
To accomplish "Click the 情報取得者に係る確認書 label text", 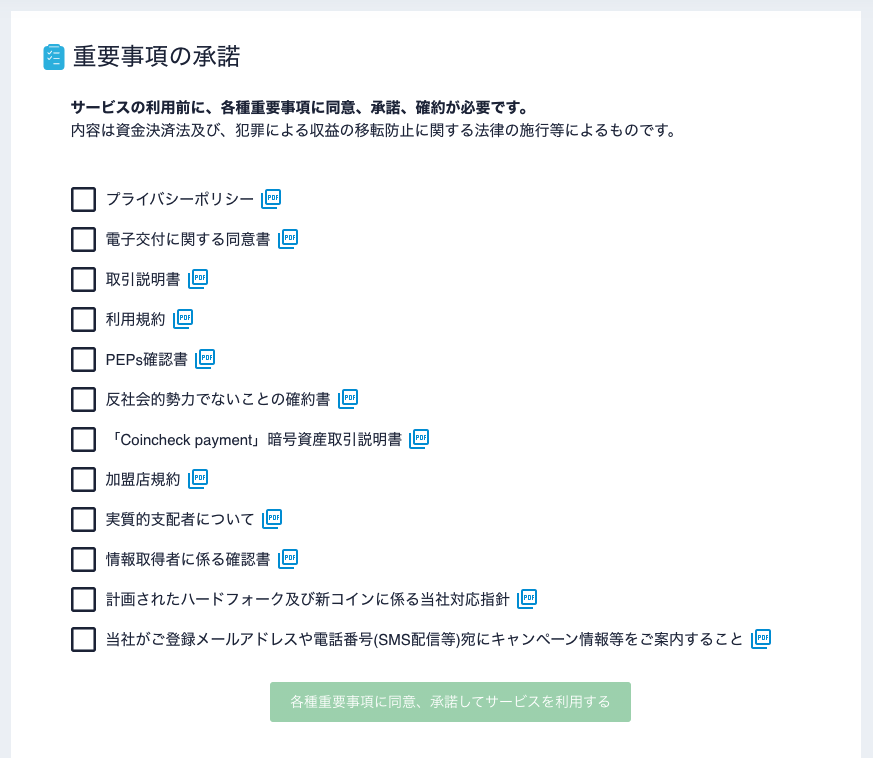I will [188, 559].
